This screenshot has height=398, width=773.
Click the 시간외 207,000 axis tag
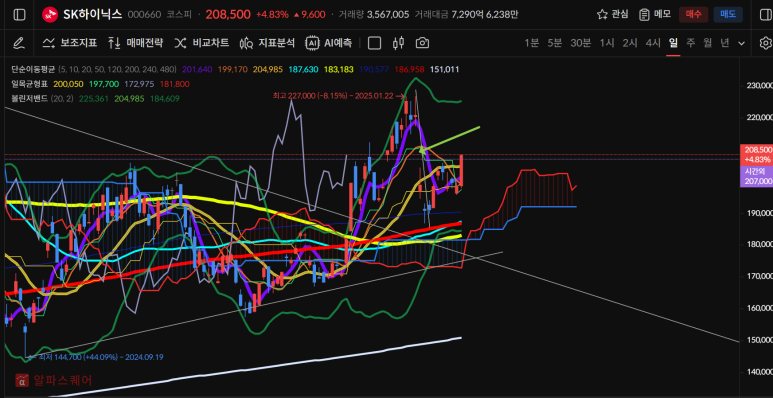click(756, 176)
